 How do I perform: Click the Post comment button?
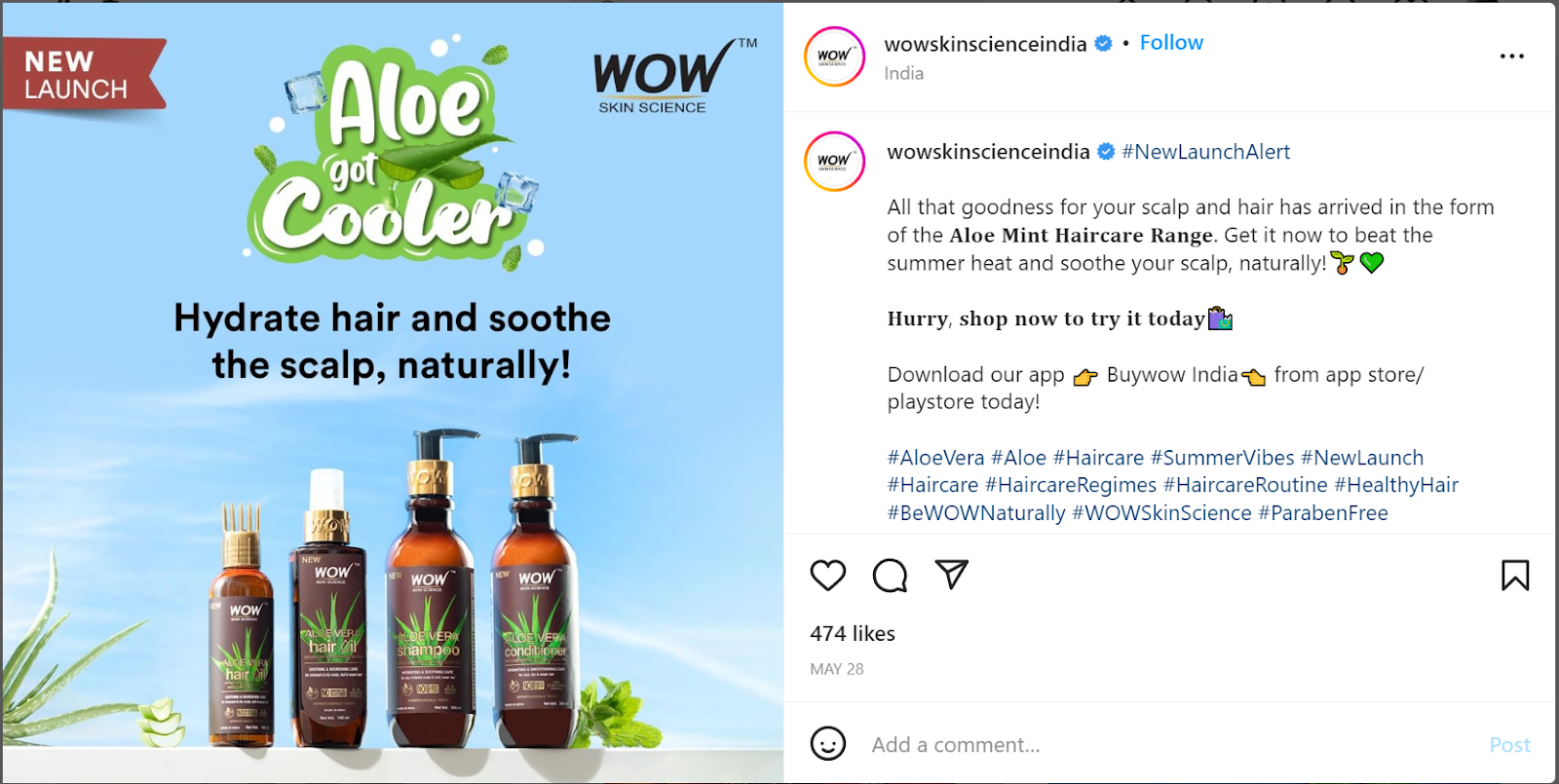[1509, 745]
